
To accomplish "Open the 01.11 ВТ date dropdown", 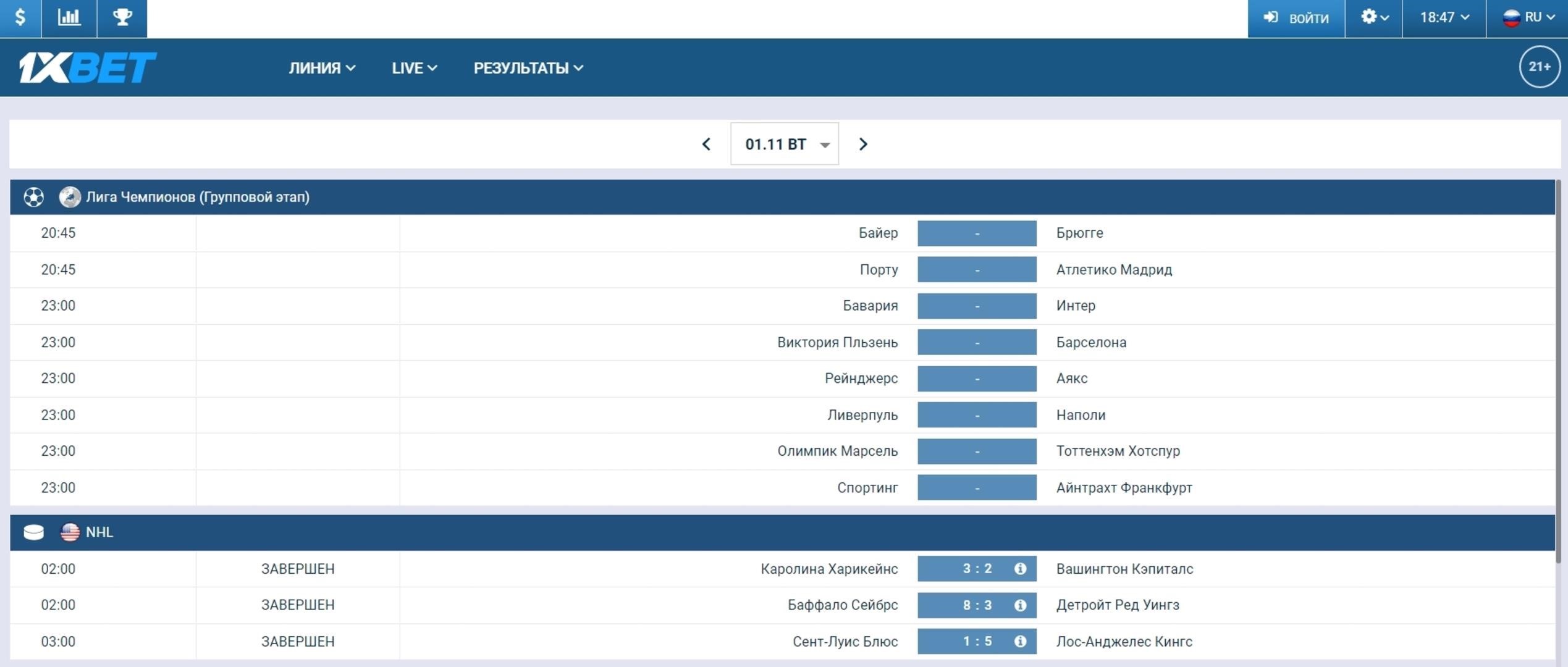I will pyautogui.click(x=785, y=144).
